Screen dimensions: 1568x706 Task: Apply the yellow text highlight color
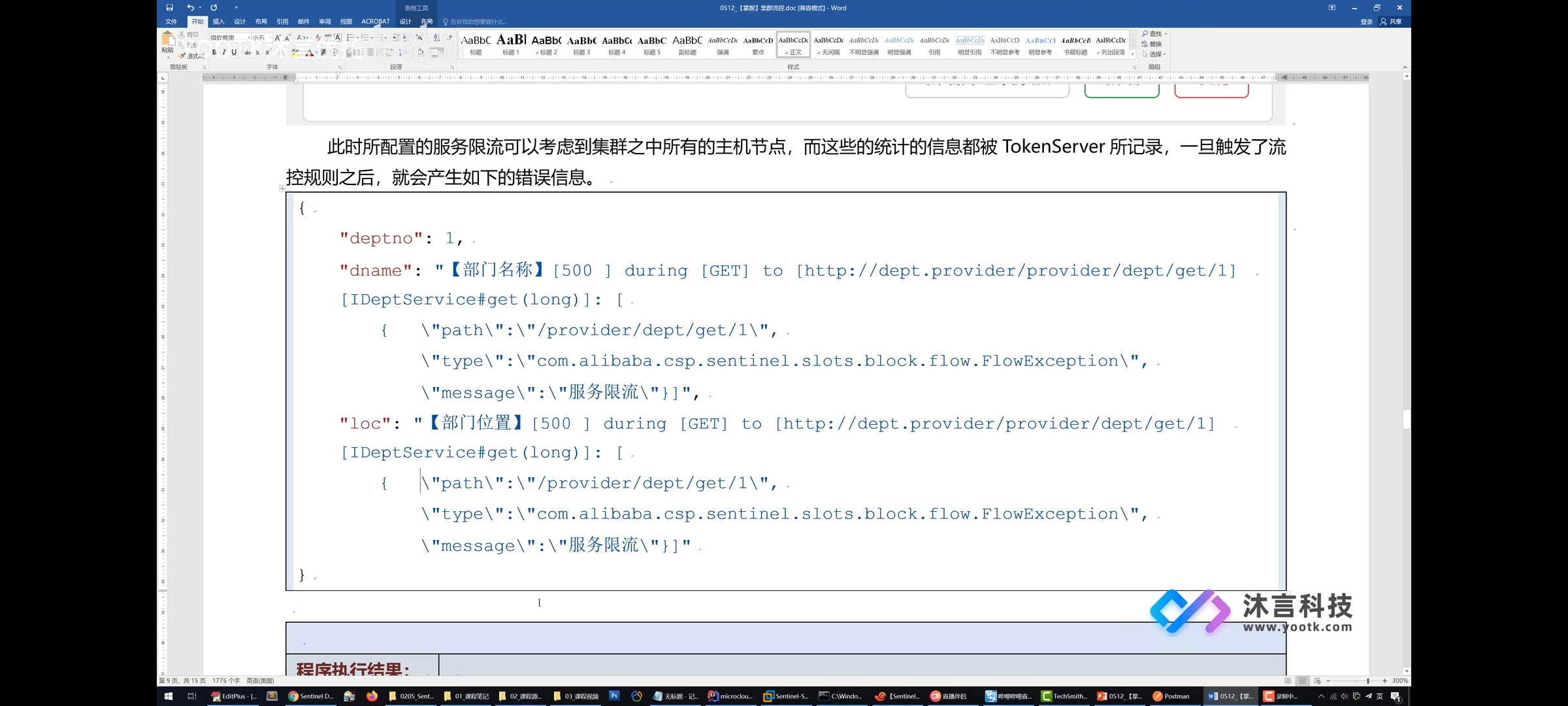295,52
